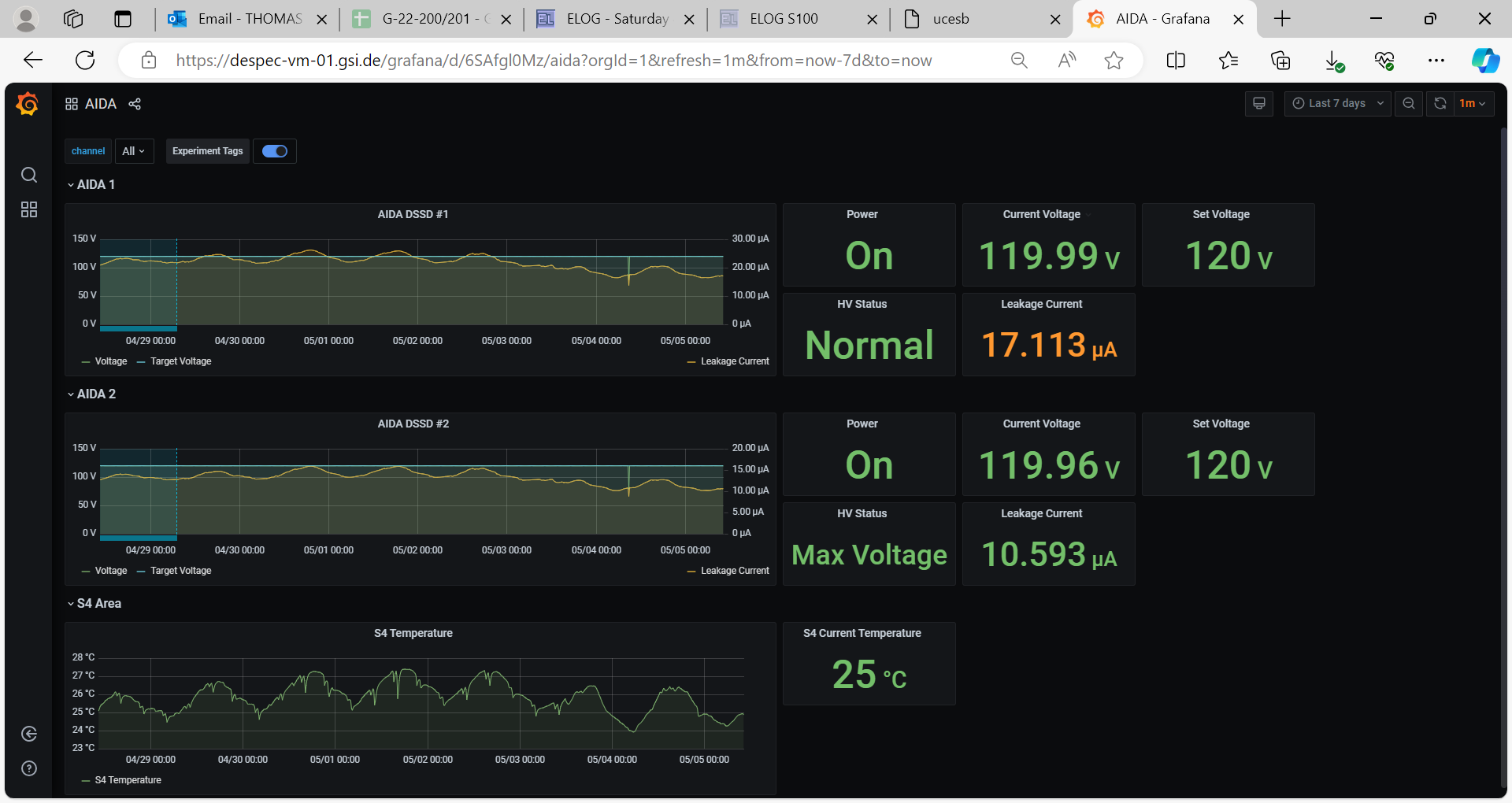Open Last 7 days time picker
Viewport: 1512px width, 803px height.
coord(1337,103)
